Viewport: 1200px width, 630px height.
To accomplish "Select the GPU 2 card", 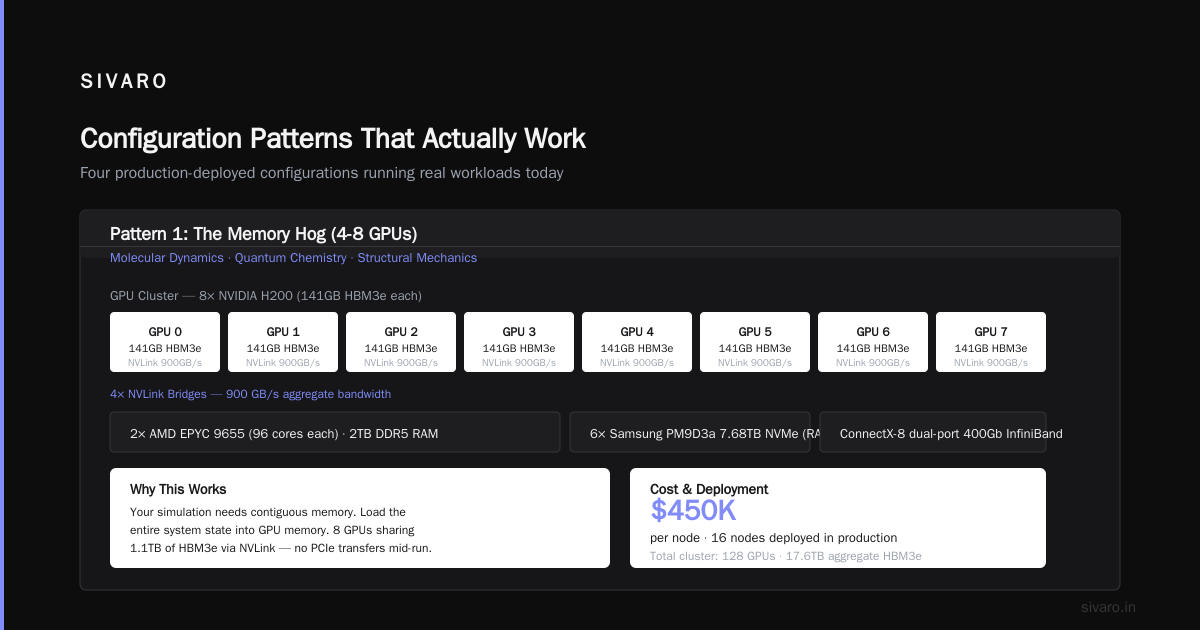I will click(401, 342).
